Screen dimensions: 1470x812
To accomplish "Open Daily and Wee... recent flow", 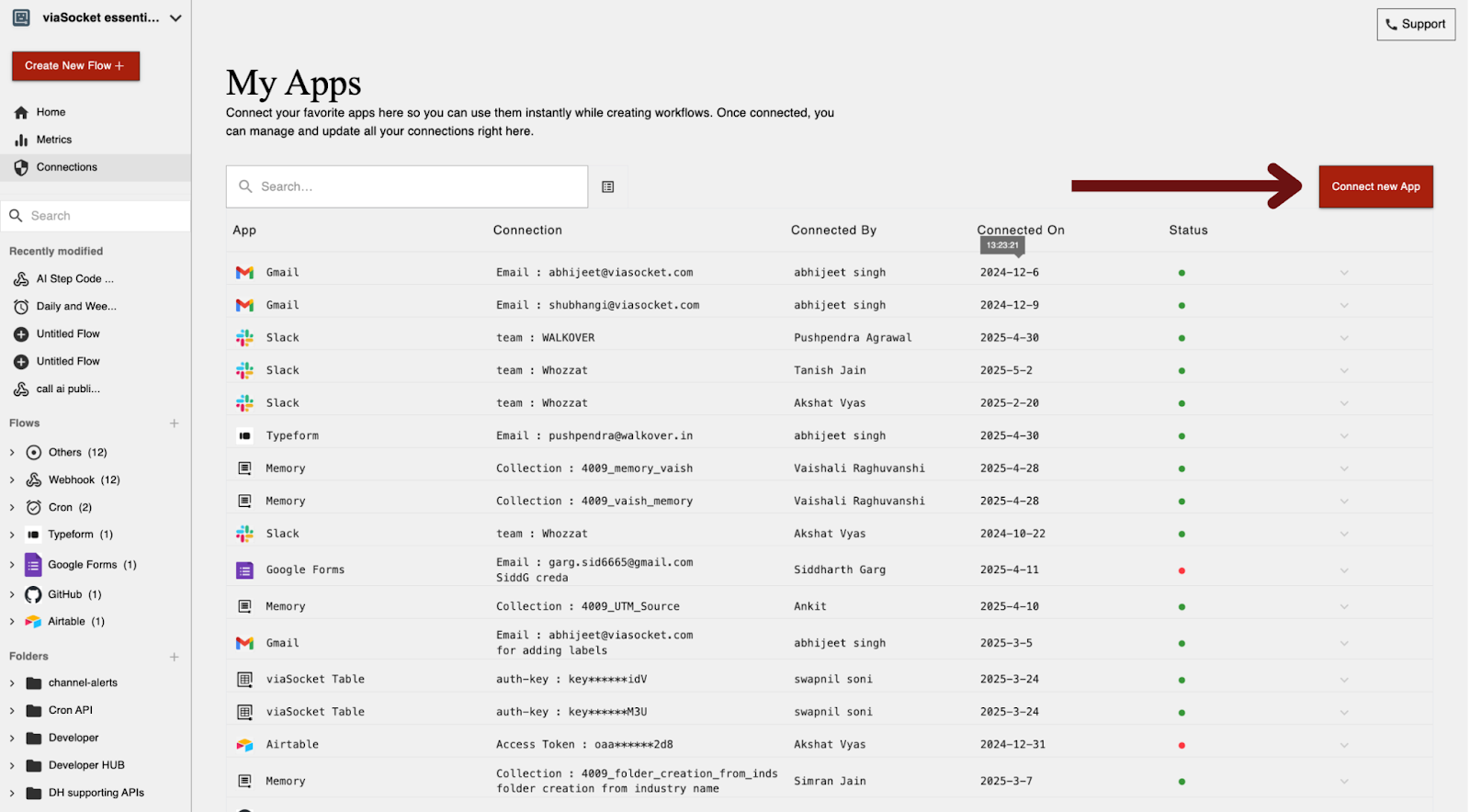I will 76,307.
